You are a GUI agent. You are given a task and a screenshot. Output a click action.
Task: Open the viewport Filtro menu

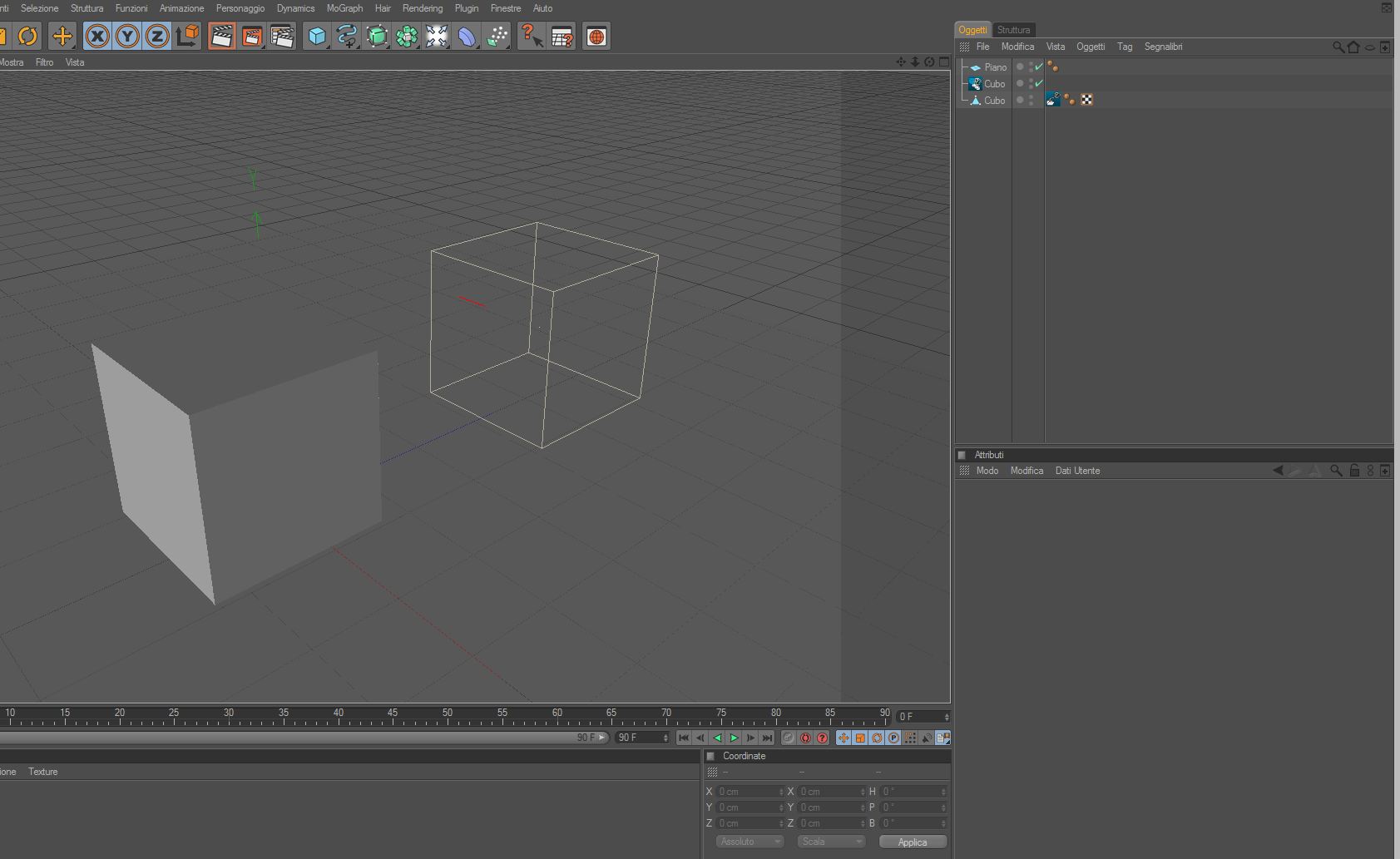click(44, 62)
